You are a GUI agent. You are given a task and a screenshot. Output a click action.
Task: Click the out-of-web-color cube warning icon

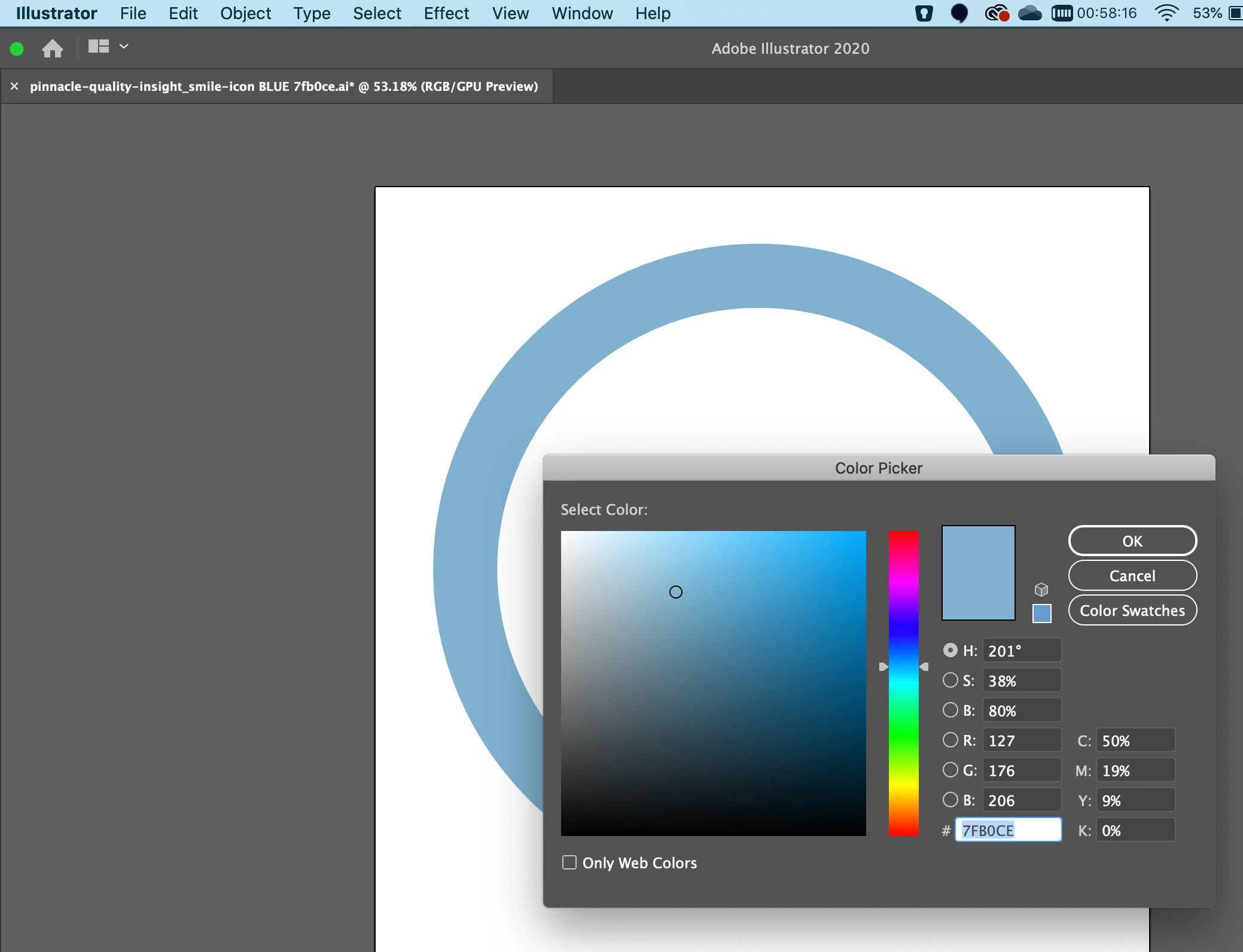click(1041, 590)
